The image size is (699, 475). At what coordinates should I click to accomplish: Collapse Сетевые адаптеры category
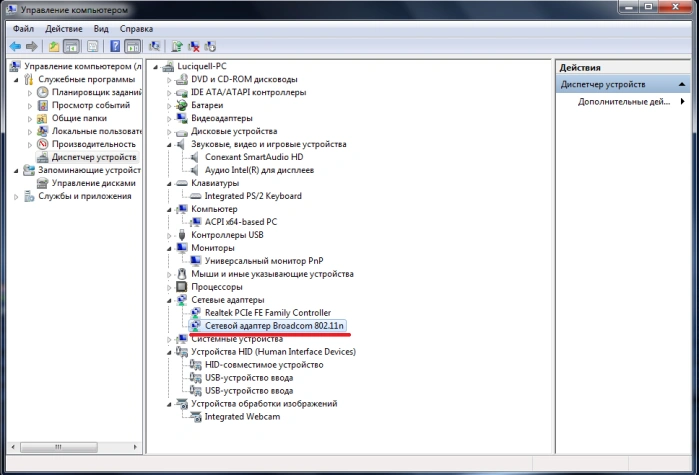(169, 300)
